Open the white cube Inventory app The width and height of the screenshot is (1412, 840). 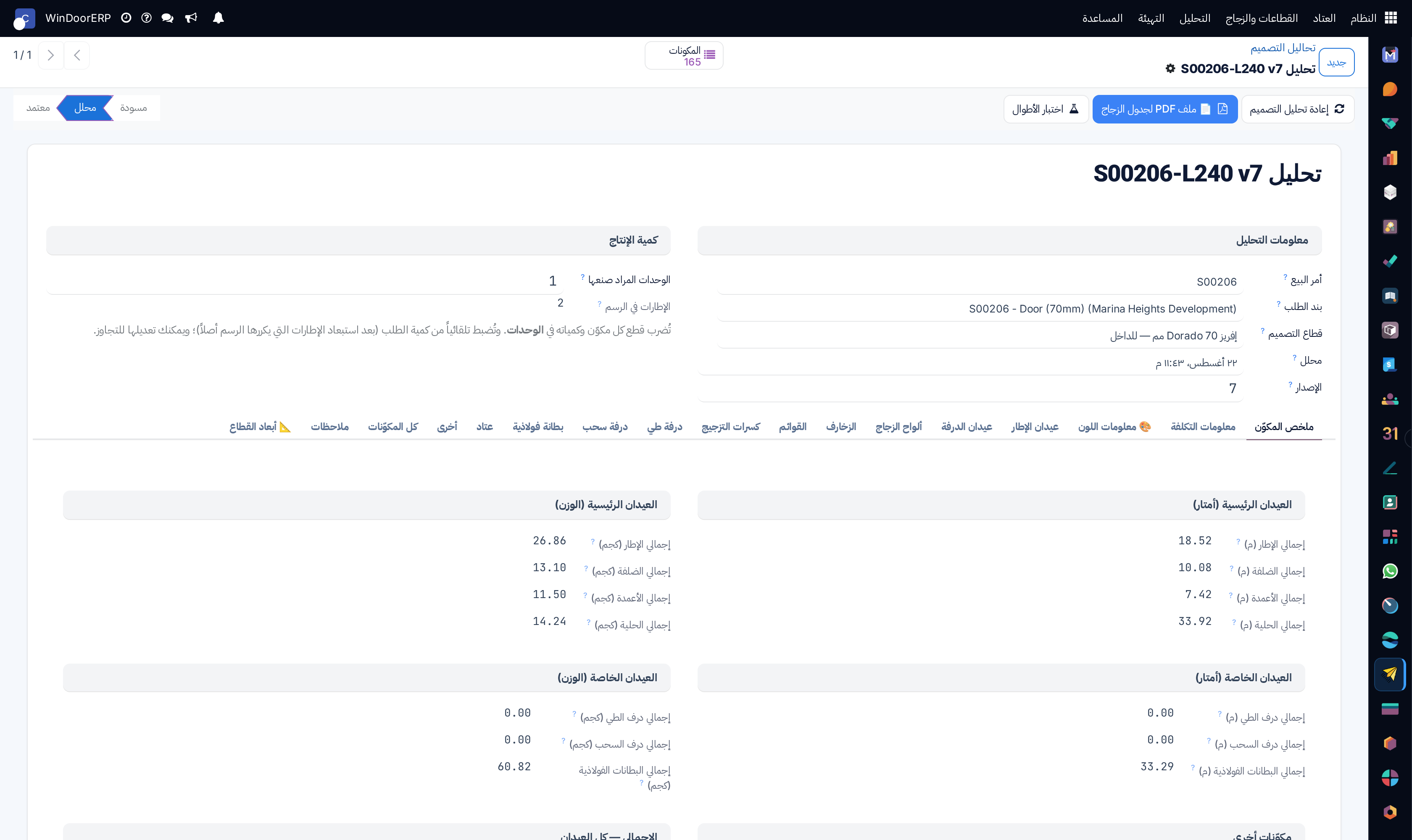(1390, 192)
